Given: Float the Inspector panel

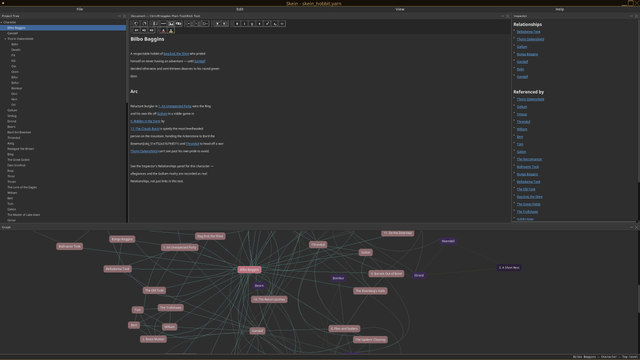Looking at the screenshot, I should 631,16.
